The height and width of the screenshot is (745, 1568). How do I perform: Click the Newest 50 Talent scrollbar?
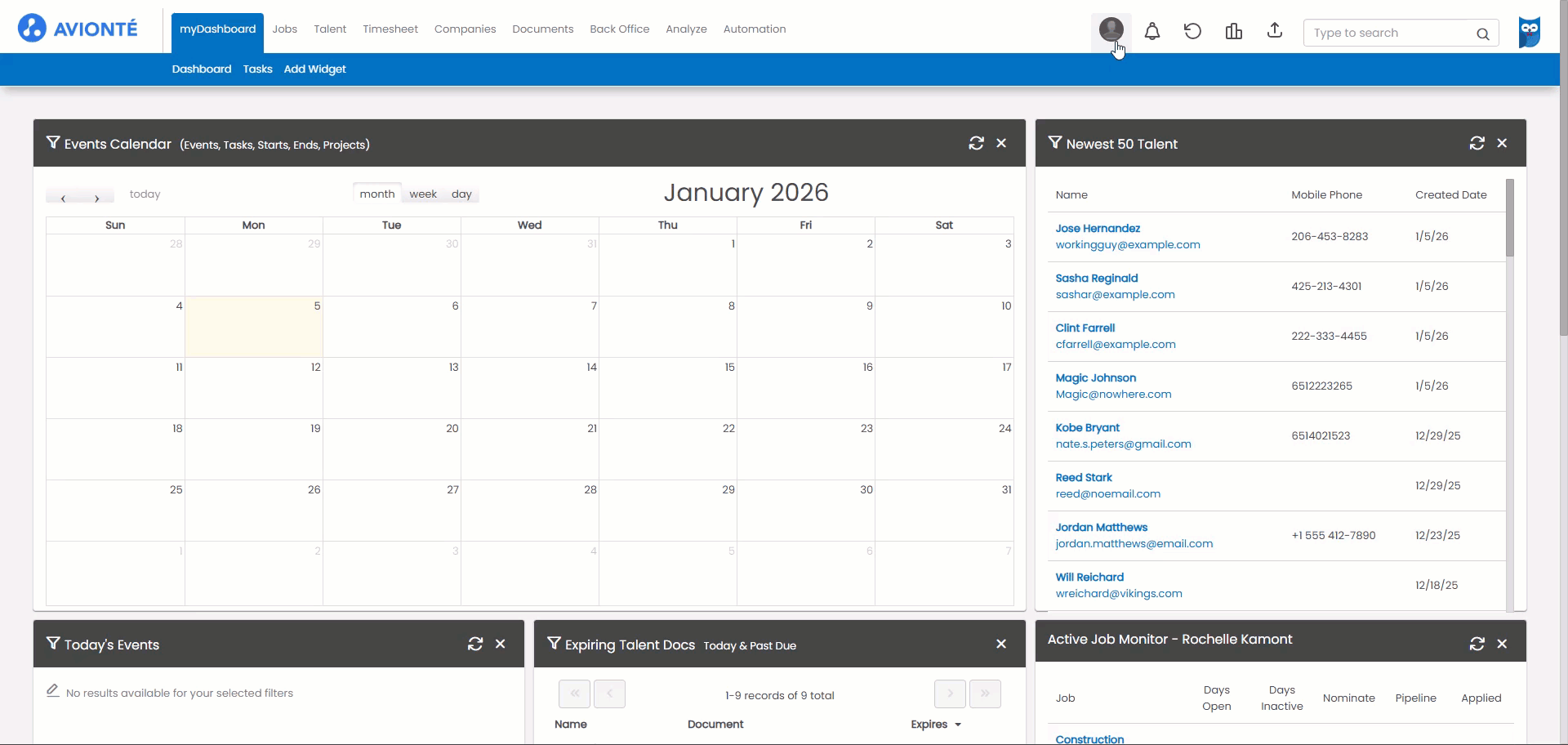coord(1510,217)
